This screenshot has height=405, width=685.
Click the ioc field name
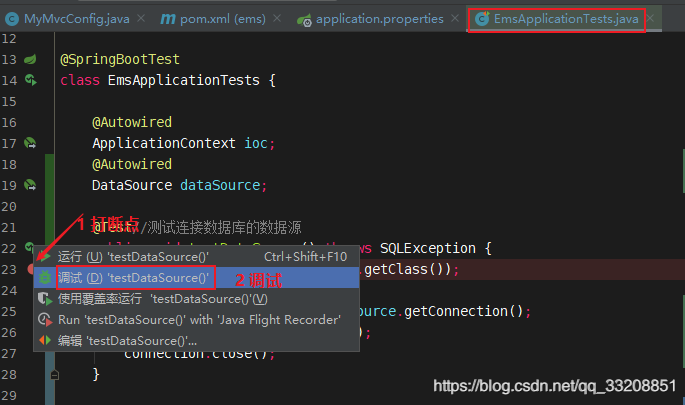click(256, 143)
